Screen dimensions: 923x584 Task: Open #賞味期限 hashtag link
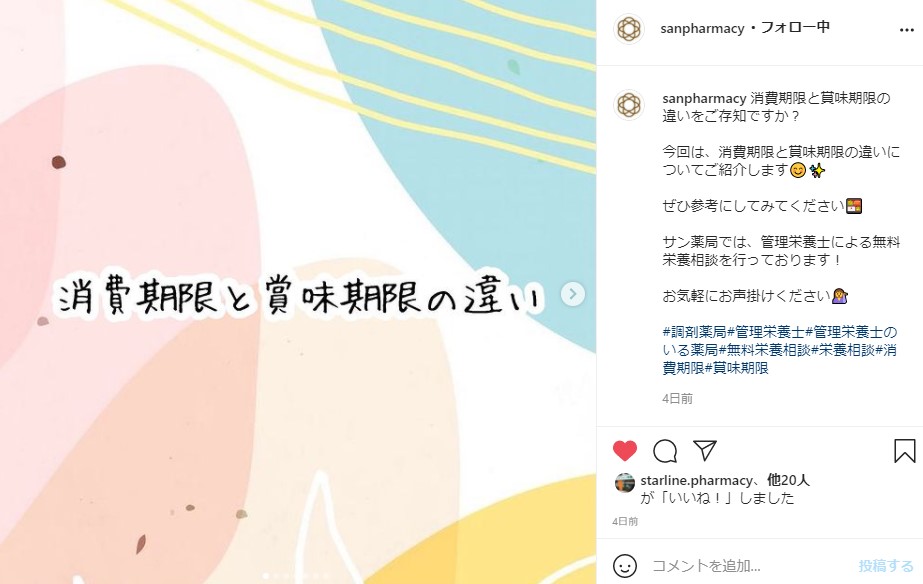point(736,369)
